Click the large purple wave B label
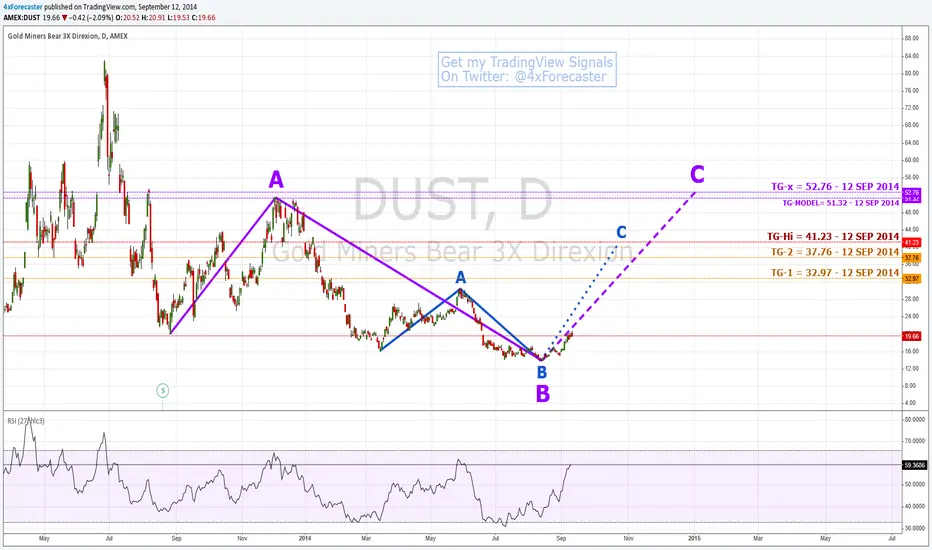 pos(543,394)
